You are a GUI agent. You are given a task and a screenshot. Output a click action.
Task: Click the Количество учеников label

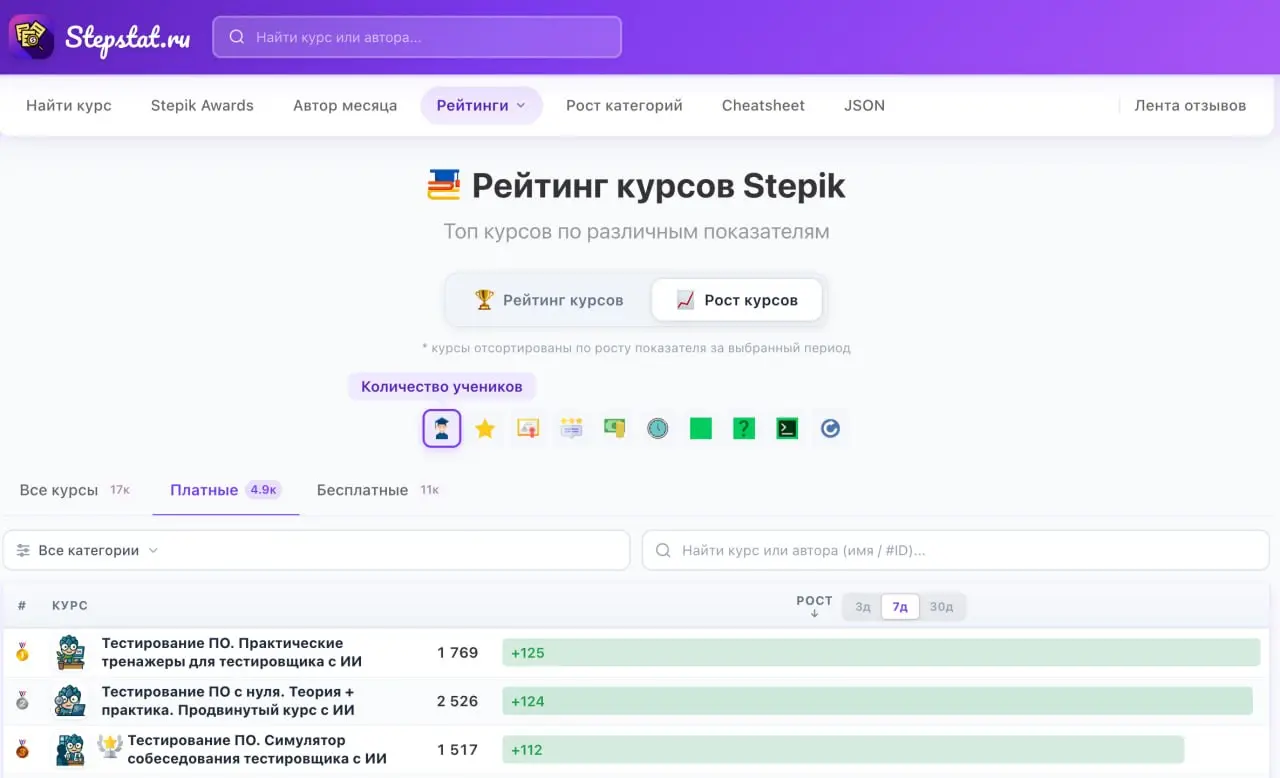(x=441, y=386)
